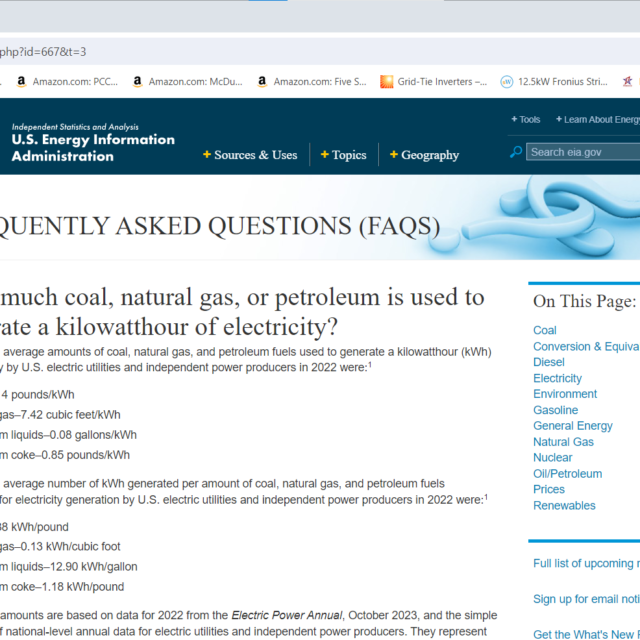
Task: Open the Gasoline FAQ link
Action: point(556,410)
